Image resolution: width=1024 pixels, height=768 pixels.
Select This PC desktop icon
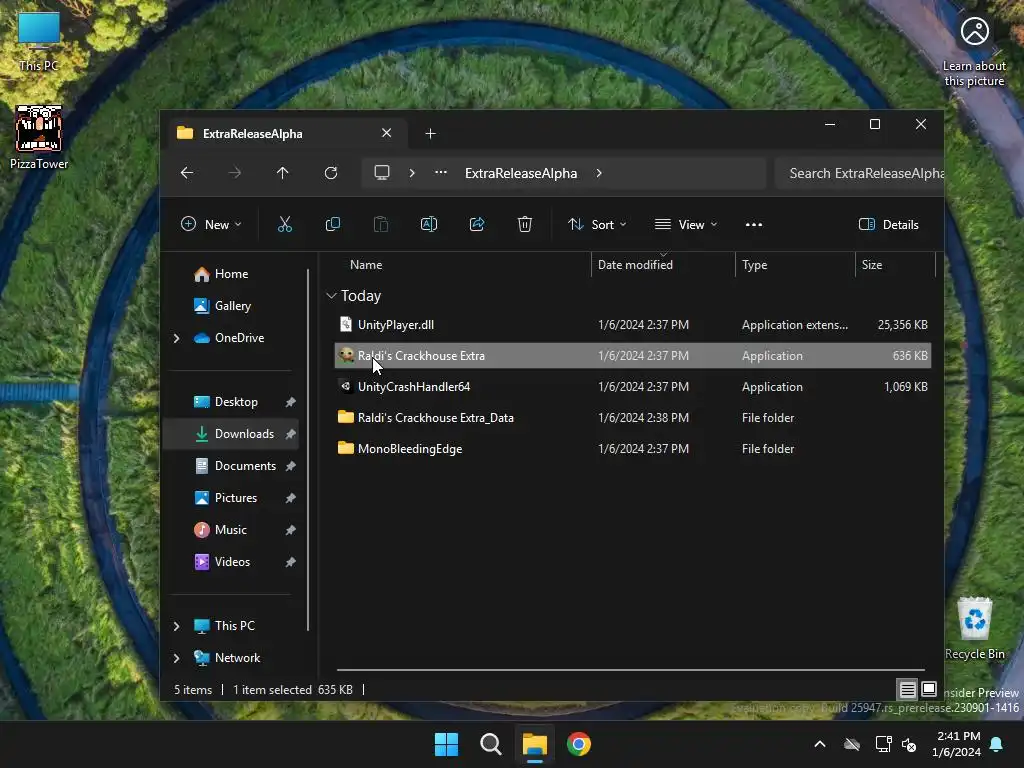[39, 41]
